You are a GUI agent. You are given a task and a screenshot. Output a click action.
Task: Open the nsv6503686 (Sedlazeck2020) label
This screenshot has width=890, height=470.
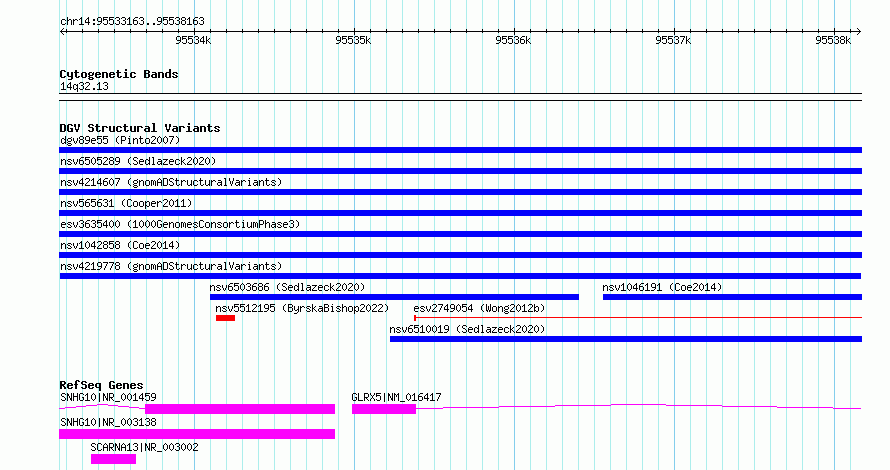tap(287, 287)
